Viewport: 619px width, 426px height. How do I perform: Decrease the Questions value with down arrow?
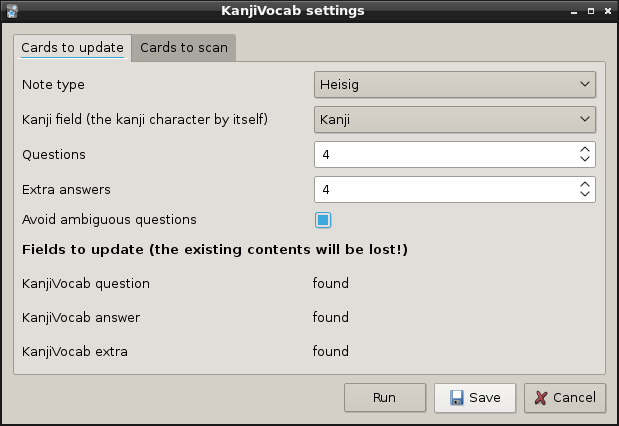[x=585, y=159]
